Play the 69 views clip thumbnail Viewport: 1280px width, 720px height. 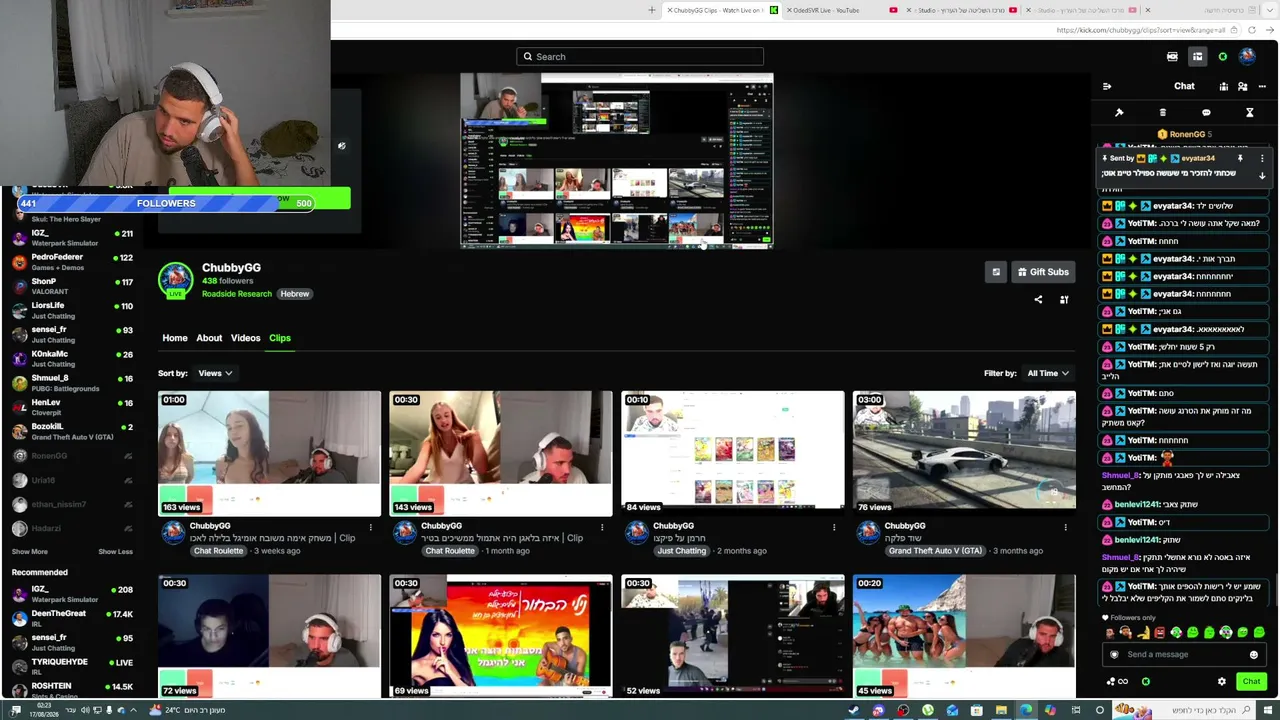[501, 636]
